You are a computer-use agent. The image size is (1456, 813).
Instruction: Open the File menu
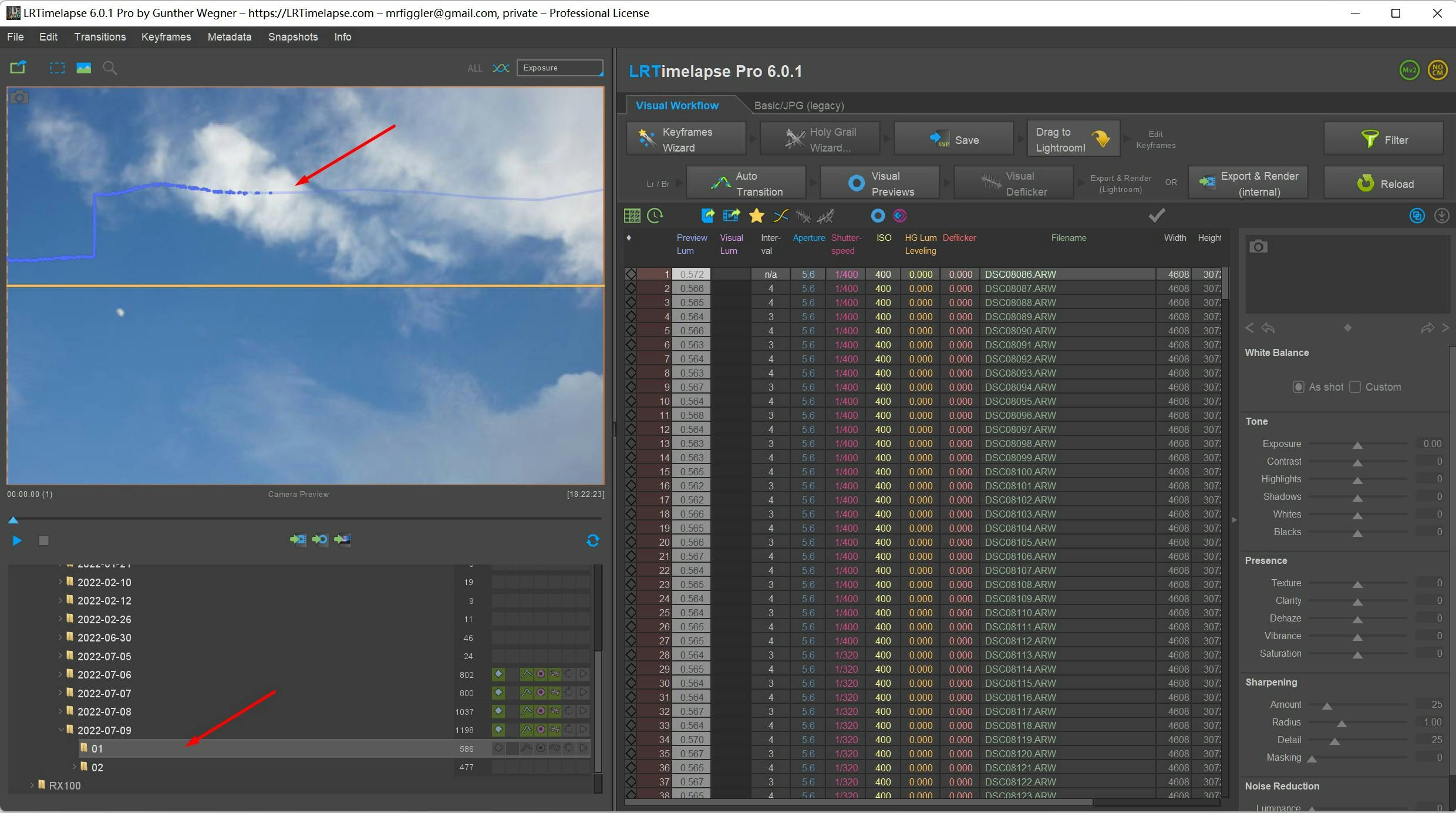[15, 37]
